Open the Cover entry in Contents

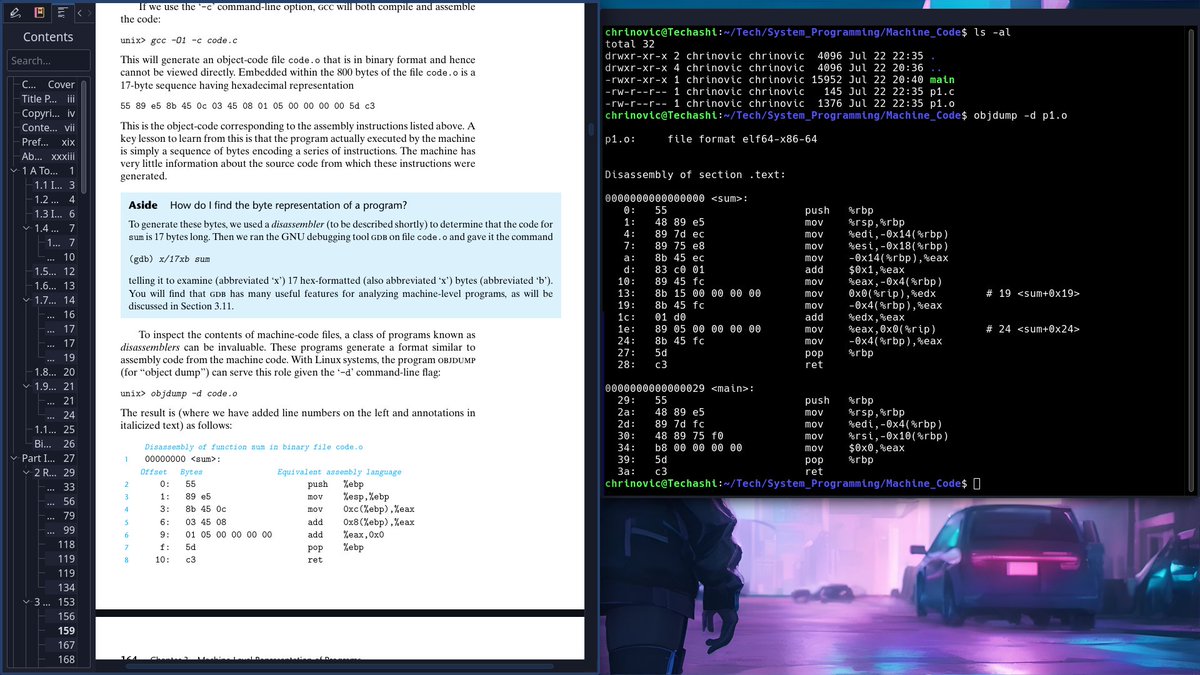click(48, 85)
